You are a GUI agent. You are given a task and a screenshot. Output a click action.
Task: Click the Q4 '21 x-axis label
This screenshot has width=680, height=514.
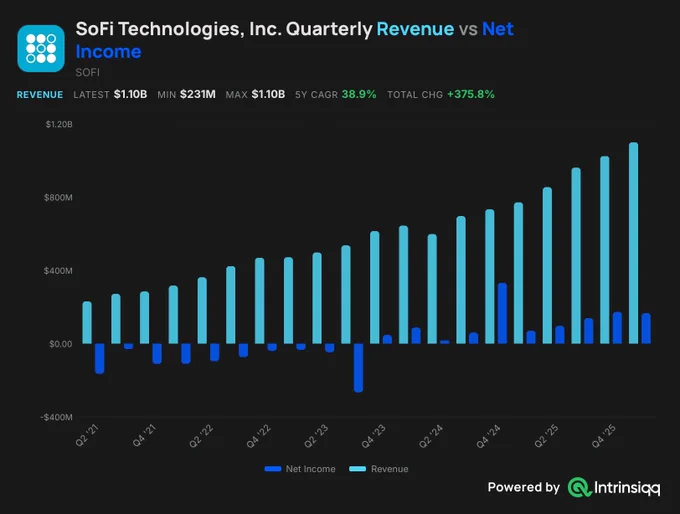click(x=144, y=435)
